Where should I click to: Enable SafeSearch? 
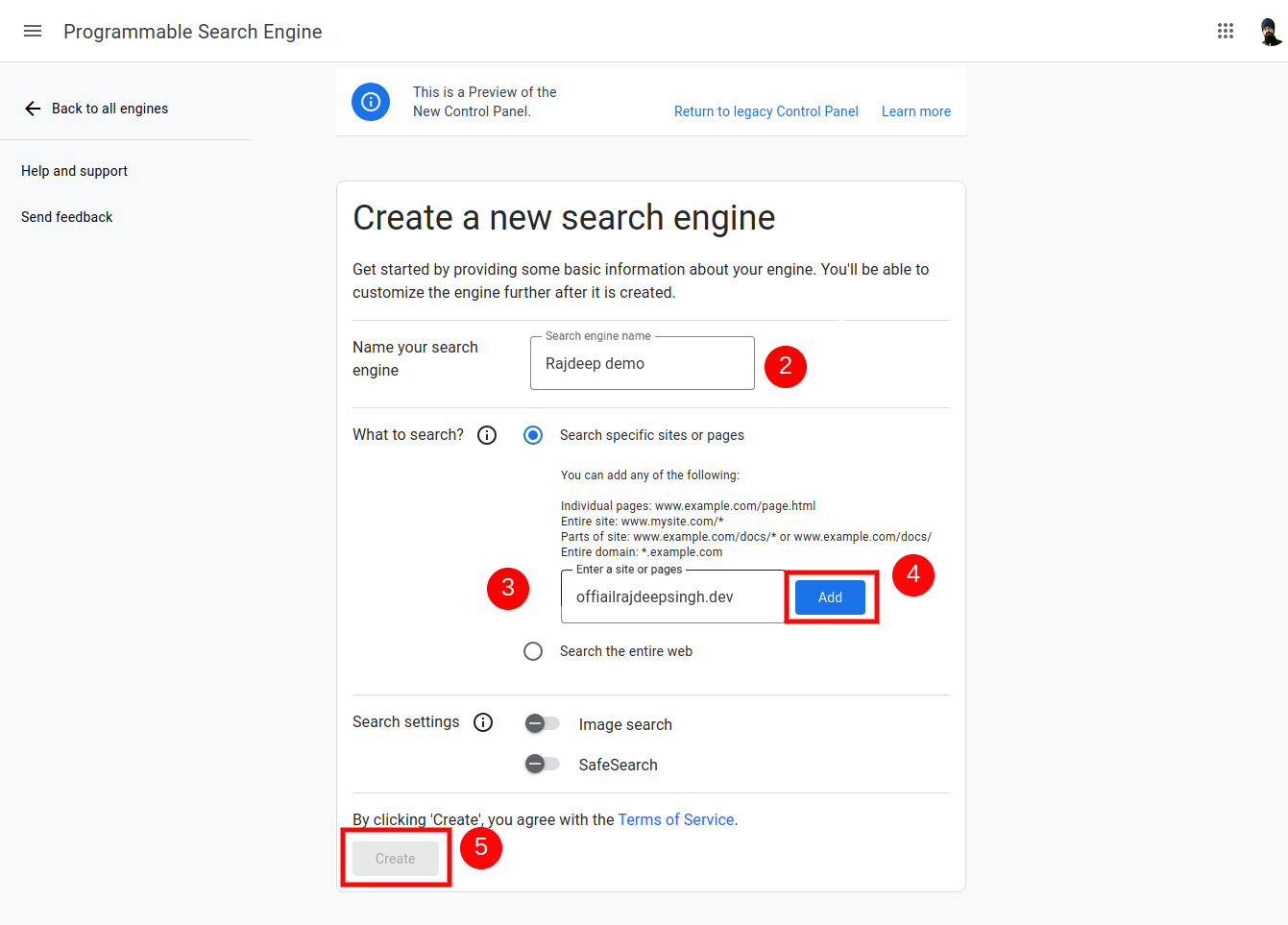coord(542,764)
